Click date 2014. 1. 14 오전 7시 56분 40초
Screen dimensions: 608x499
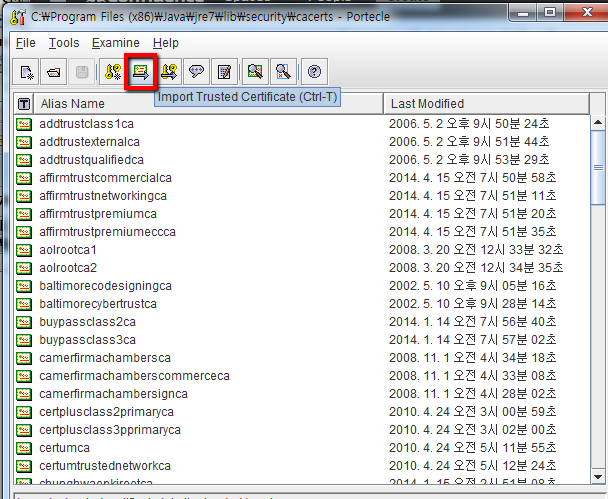(473, 322)
